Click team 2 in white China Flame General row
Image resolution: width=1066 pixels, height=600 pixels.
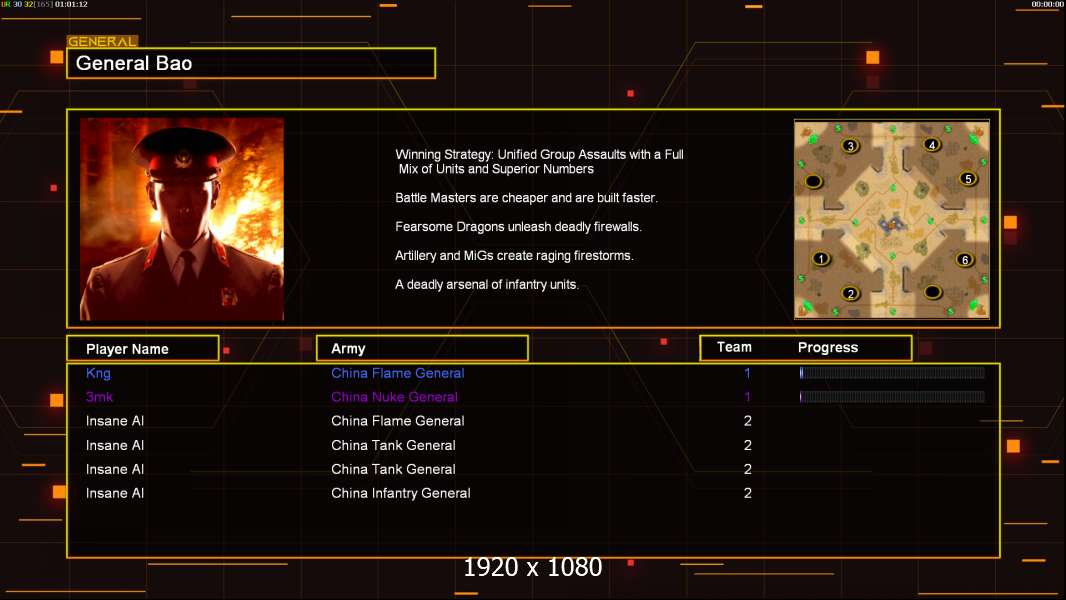pos(748,421)
